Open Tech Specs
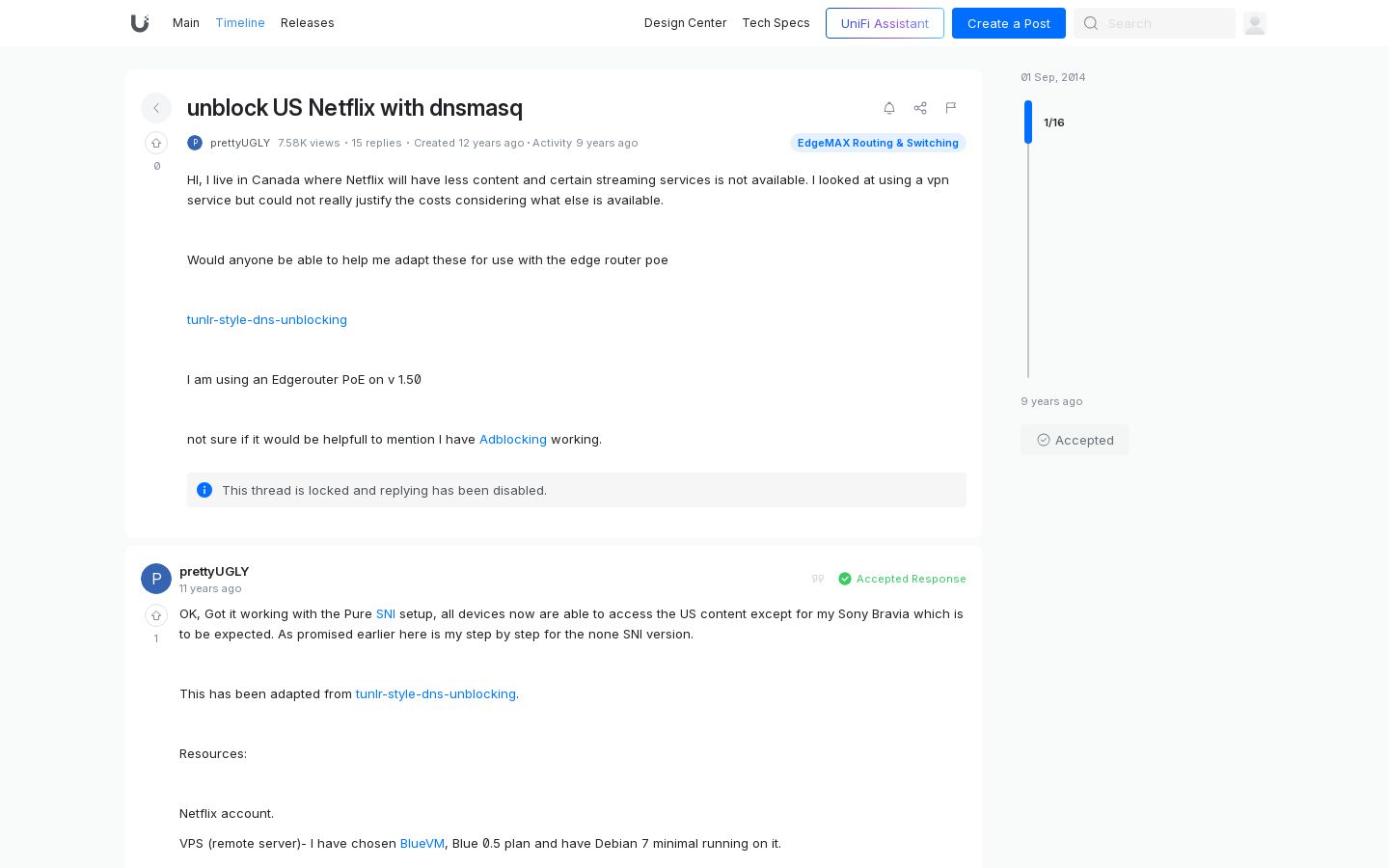 coord(776,23)
